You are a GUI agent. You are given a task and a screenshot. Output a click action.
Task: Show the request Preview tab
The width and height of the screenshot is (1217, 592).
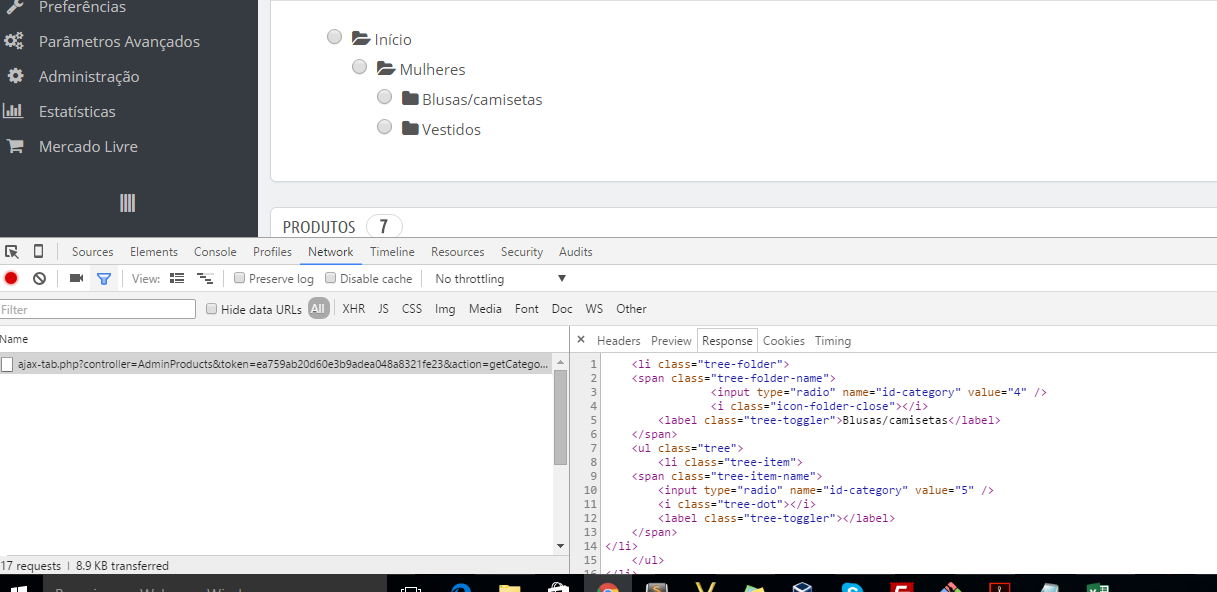pos(671,341)
